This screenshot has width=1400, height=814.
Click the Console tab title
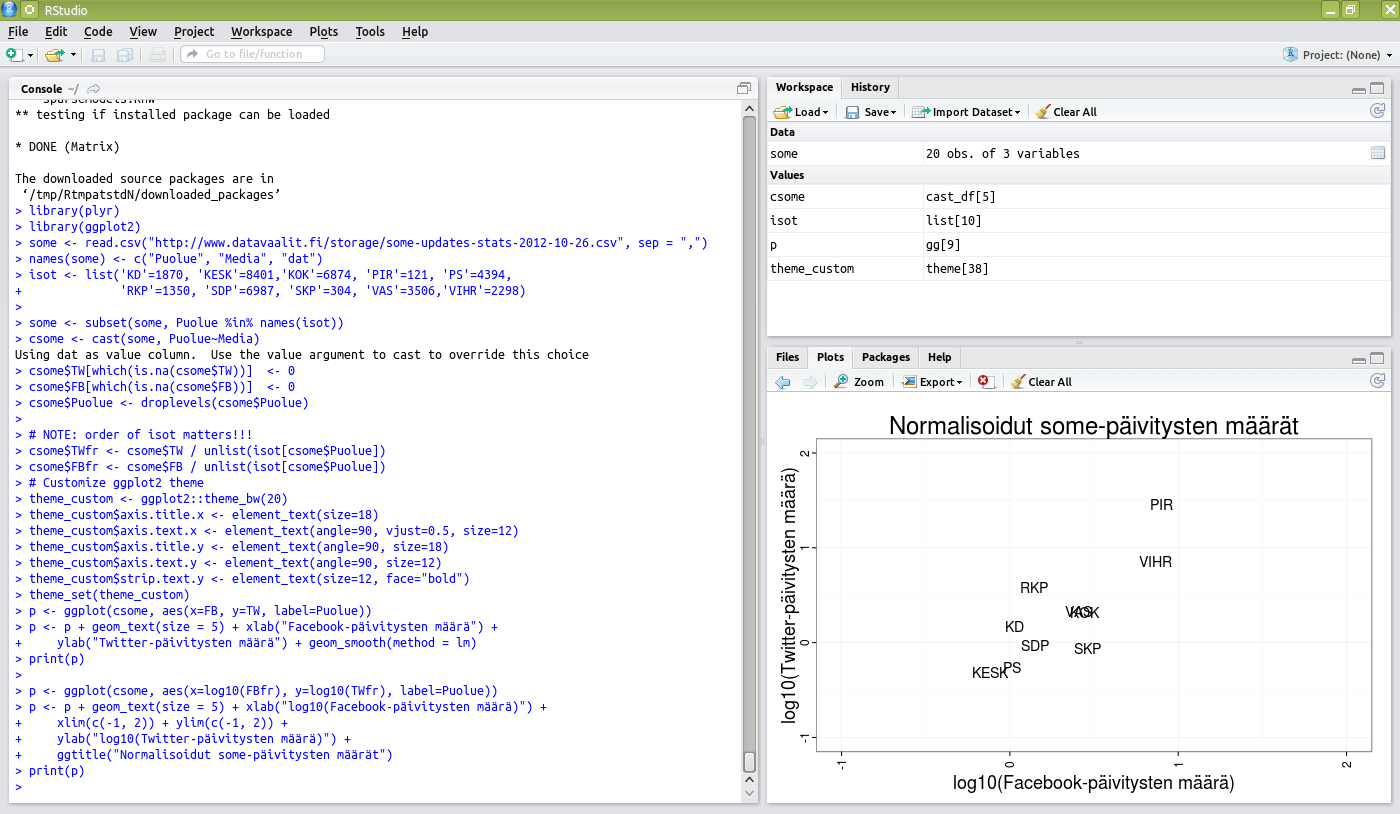41,89
